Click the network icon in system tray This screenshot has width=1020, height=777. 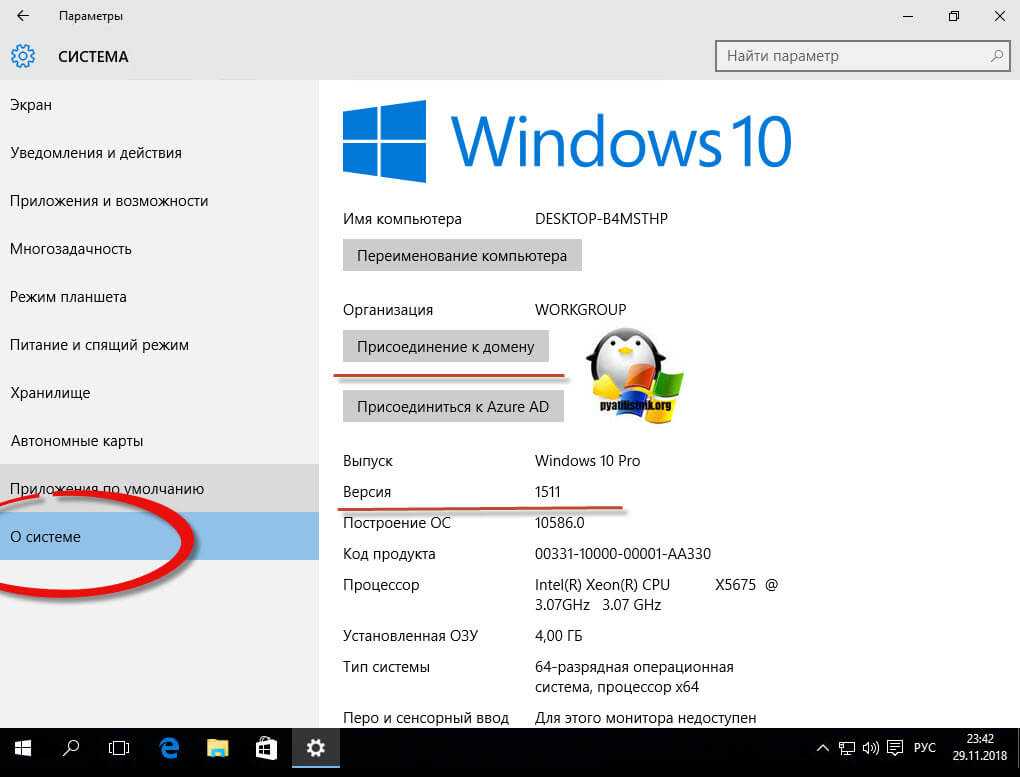click(x=846, y=748)
